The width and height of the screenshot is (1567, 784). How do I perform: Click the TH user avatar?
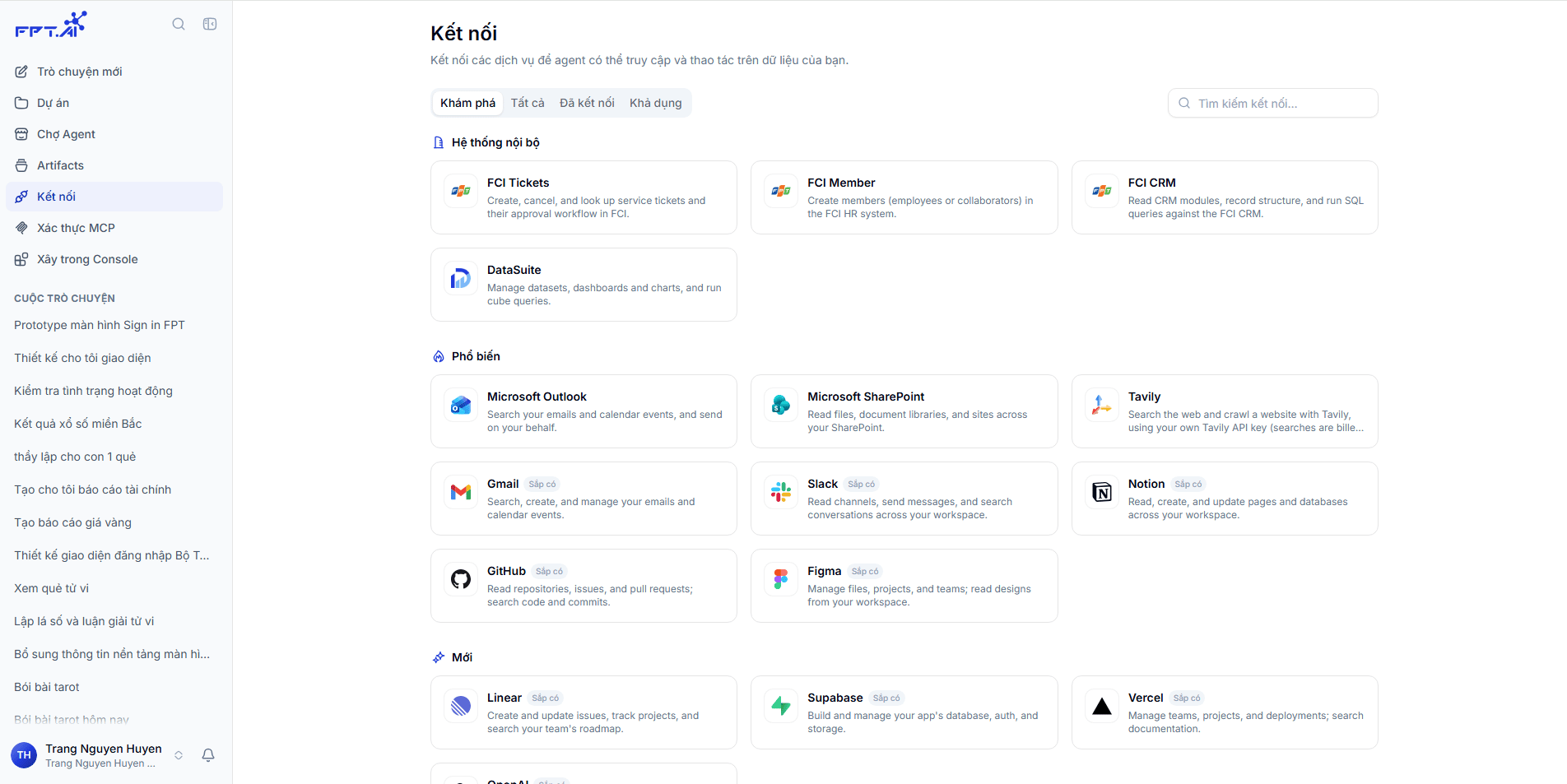pos(24,755)
